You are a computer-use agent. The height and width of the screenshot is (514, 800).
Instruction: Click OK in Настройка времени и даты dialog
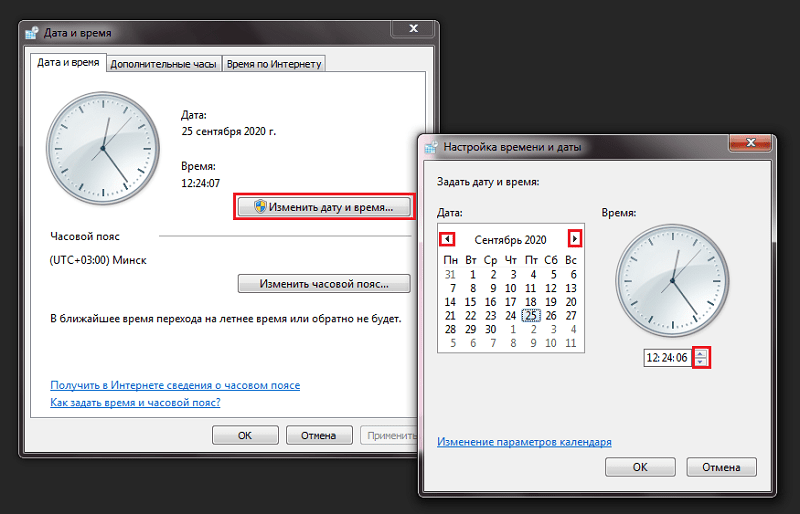(x=640, y=467)
